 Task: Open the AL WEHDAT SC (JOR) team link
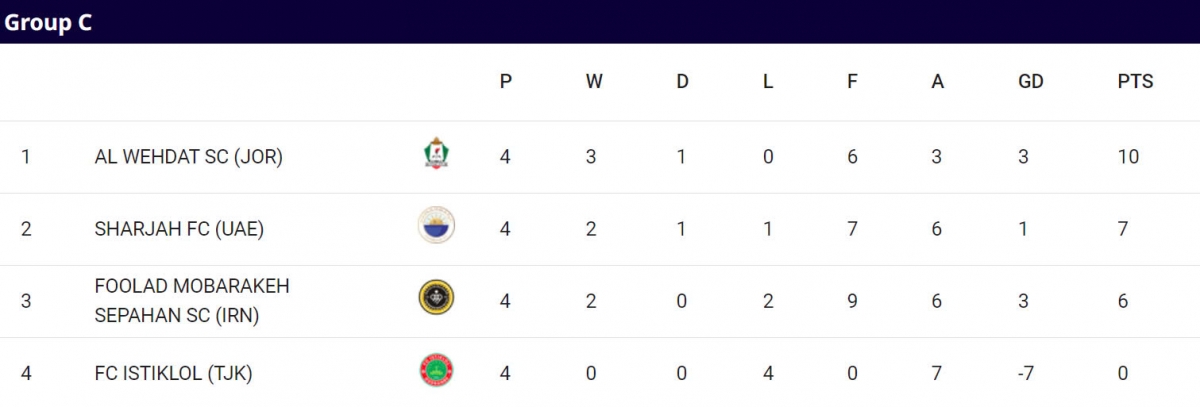pos(189,157)
